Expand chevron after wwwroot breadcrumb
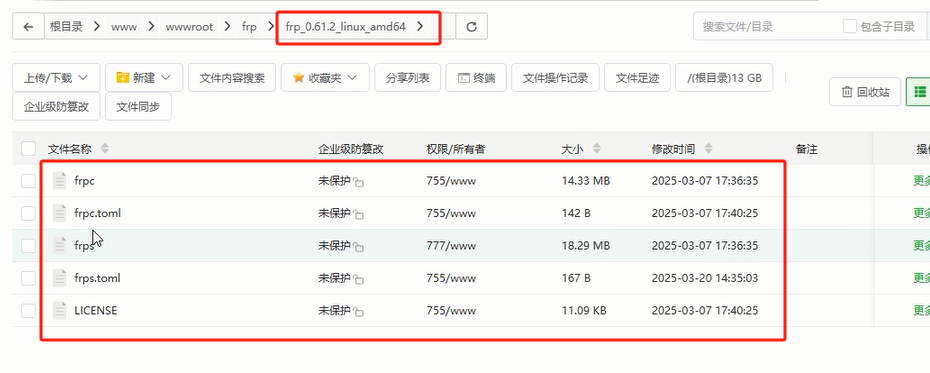 (x=227, y=27)
